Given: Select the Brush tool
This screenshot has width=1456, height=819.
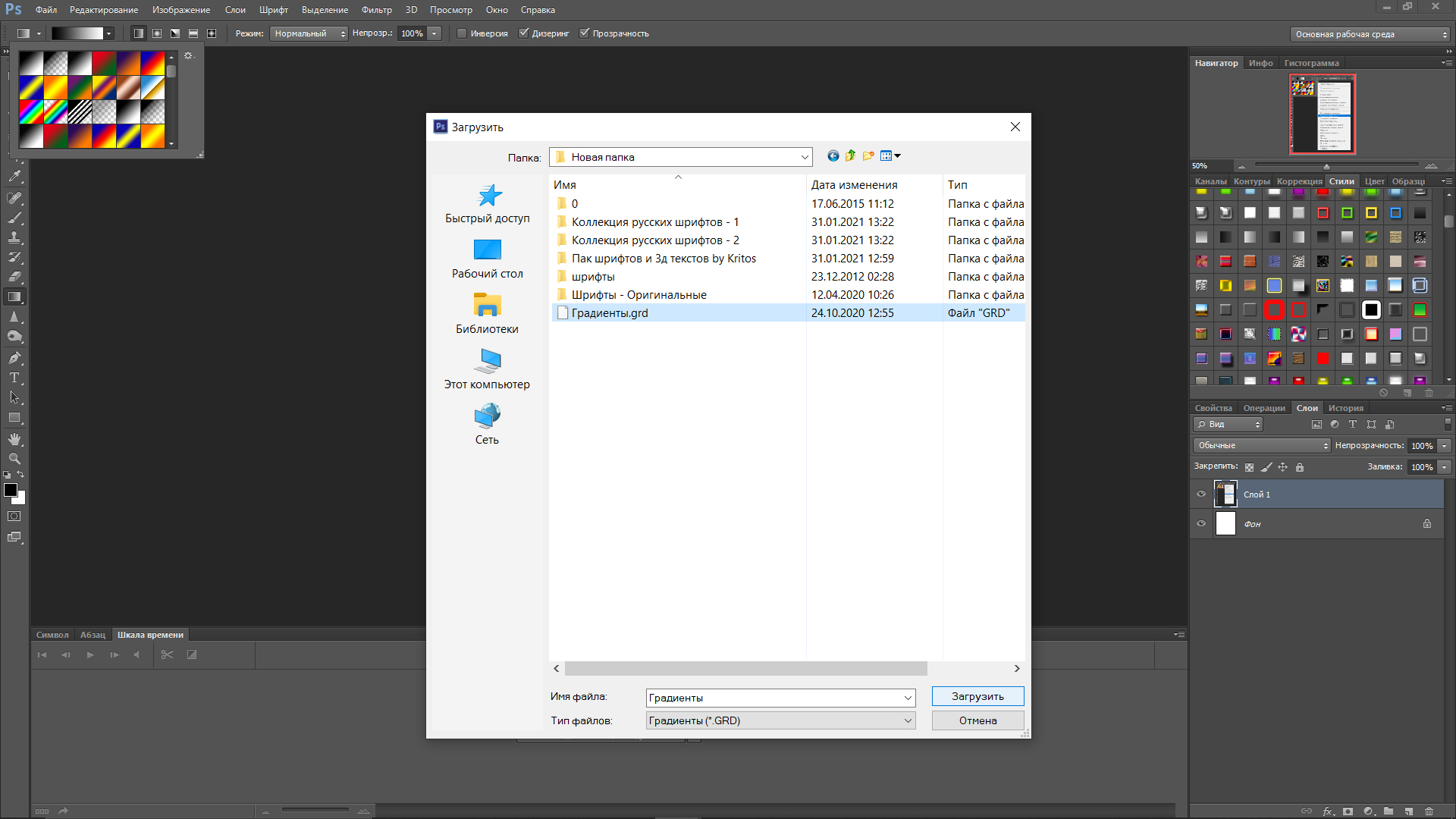Looking at the screenshot, I should click(x=14, y=218).
